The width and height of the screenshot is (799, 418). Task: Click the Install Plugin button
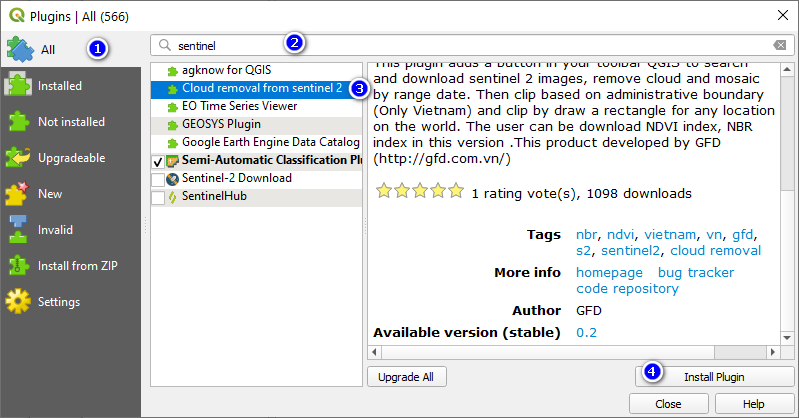pyautogui.click(x=714, y=377)
